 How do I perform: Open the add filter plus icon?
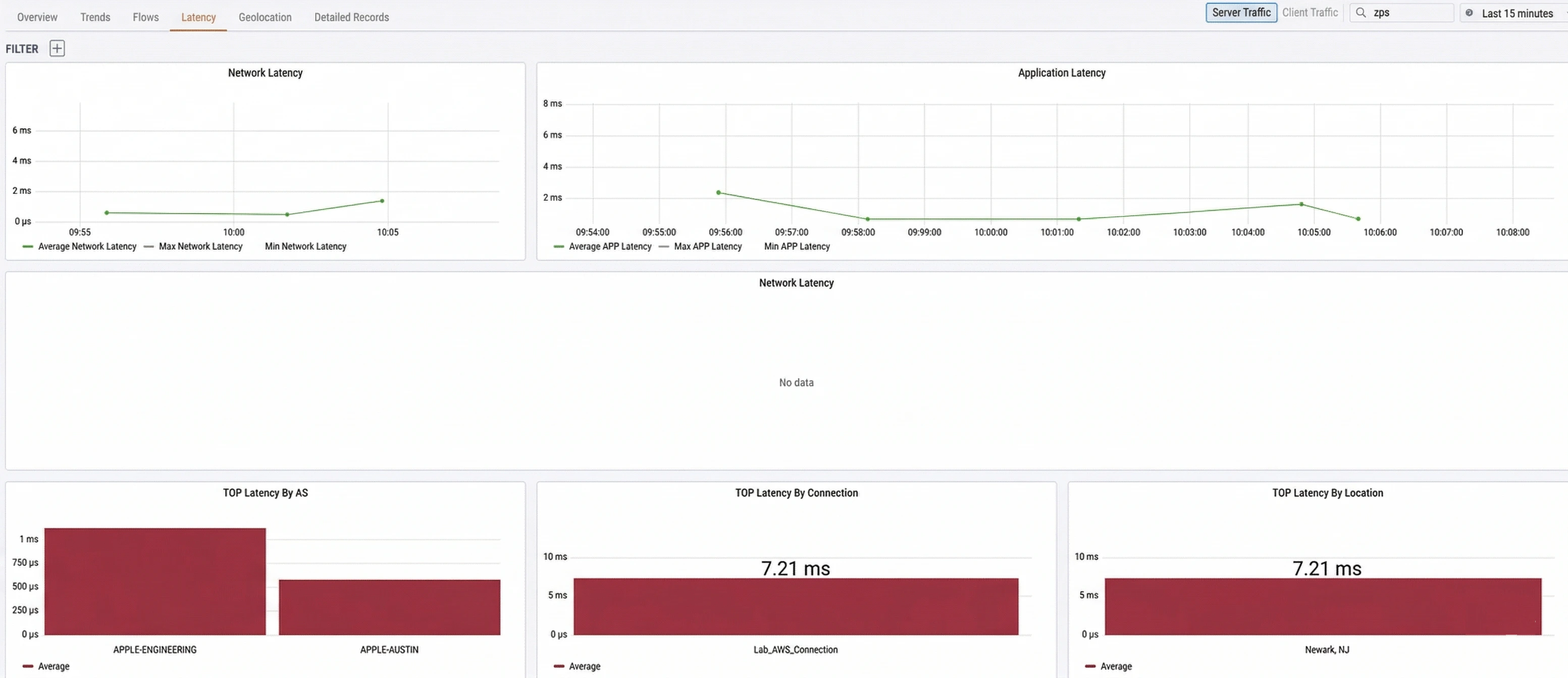coord(57,48)
